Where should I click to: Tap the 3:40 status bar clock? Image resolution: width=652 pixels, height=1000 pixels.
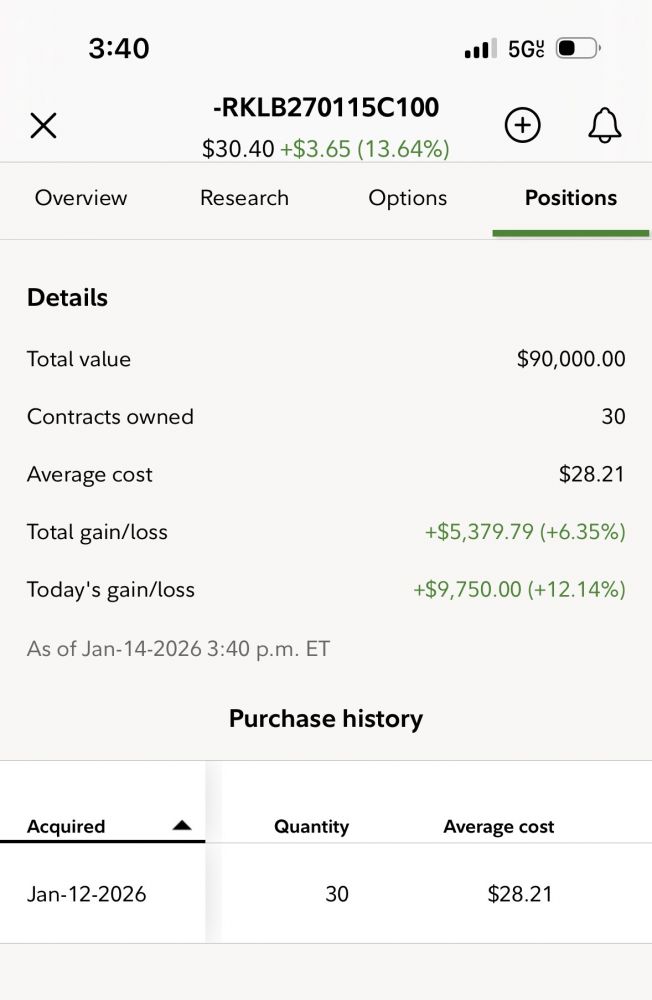[119, 48]
